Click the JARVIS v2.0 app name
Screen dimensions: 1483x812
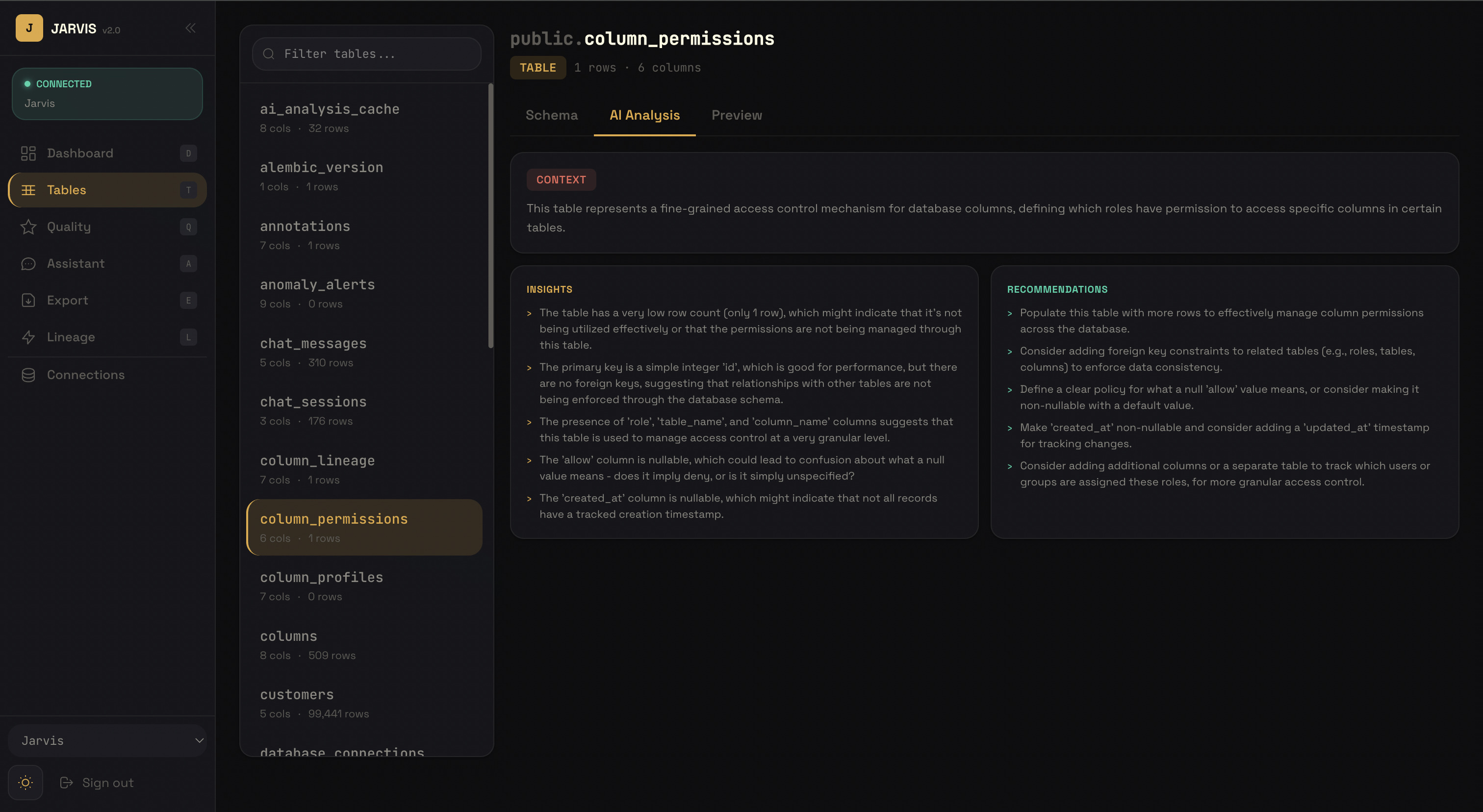tap(85, 29)
